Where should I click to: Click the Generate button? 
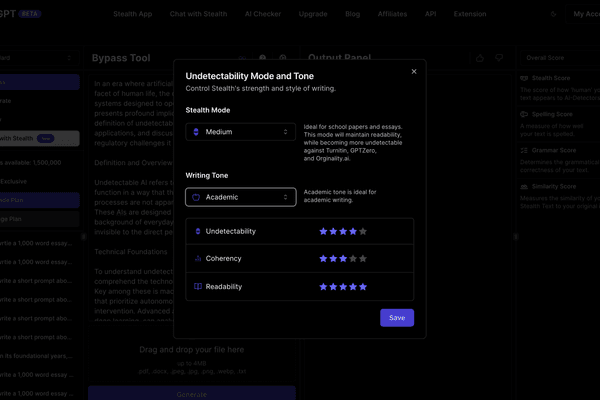click(191, 394)
